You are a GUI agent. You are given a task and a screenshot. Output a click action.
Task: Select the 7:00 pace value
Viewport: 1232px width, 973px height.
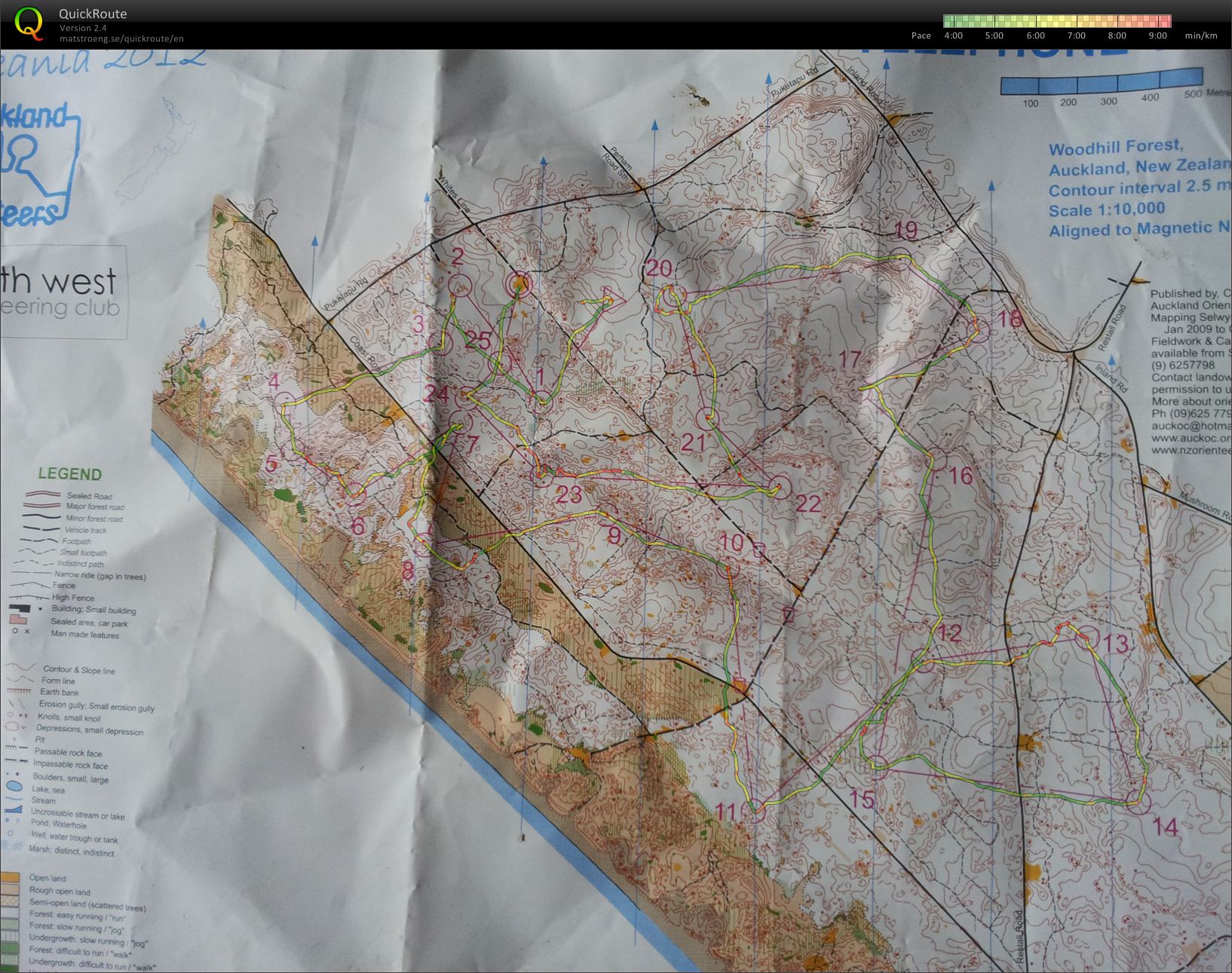coord(1076,35)
